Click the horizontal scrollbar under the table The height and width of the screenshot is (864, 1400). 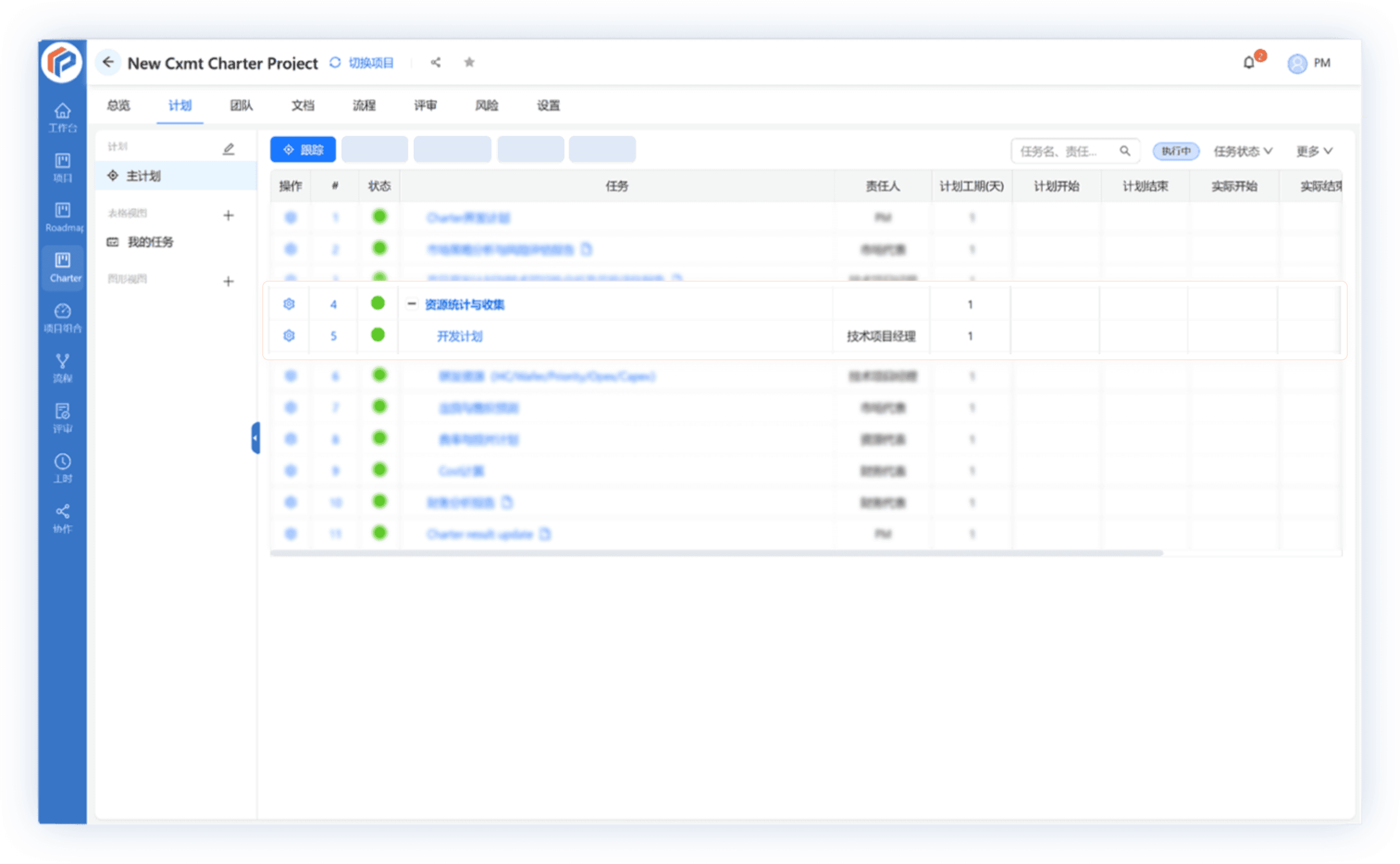(717, 553)
